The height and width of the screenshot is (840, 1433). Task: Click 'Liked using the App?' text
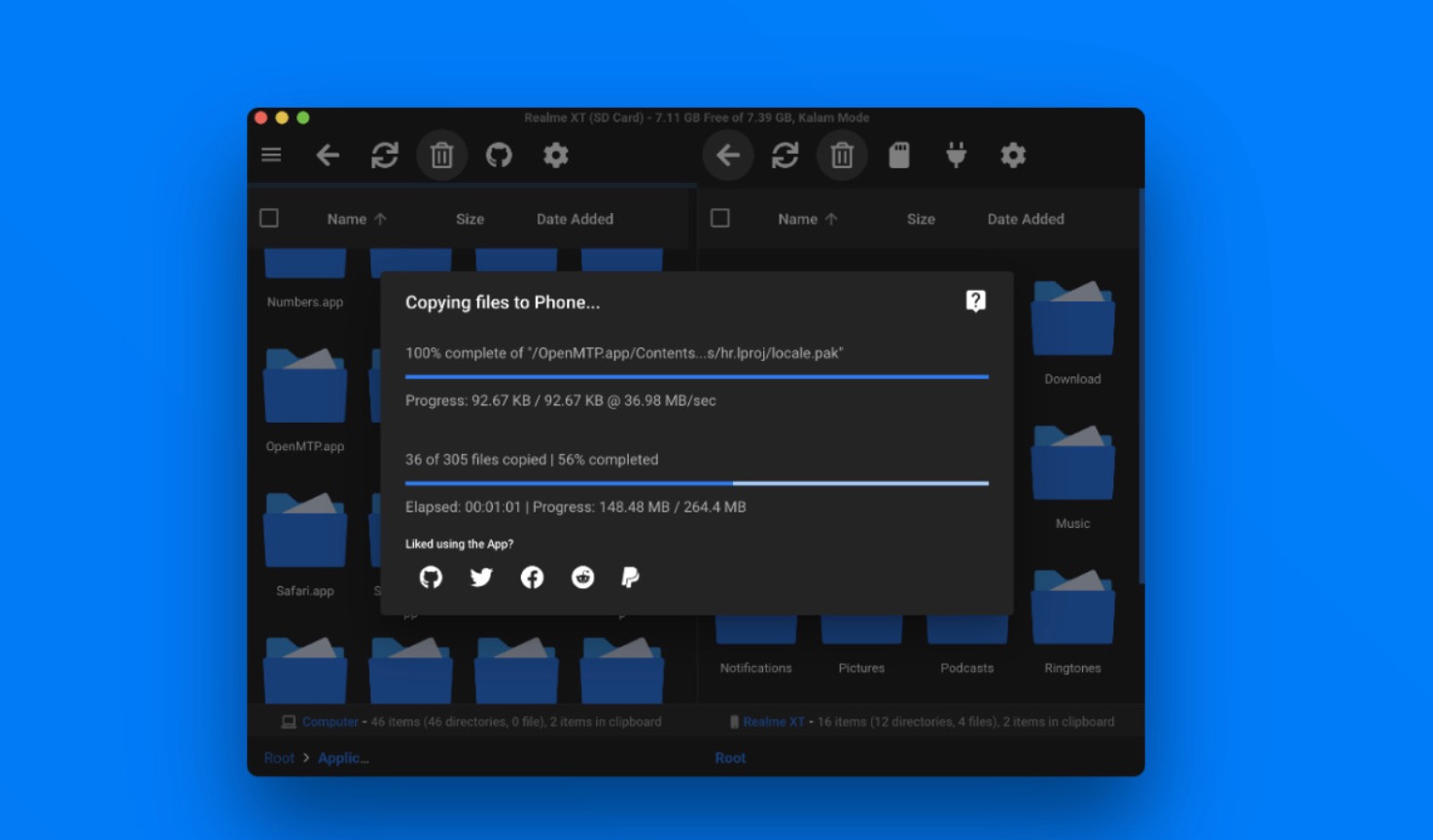pos(459,543)
